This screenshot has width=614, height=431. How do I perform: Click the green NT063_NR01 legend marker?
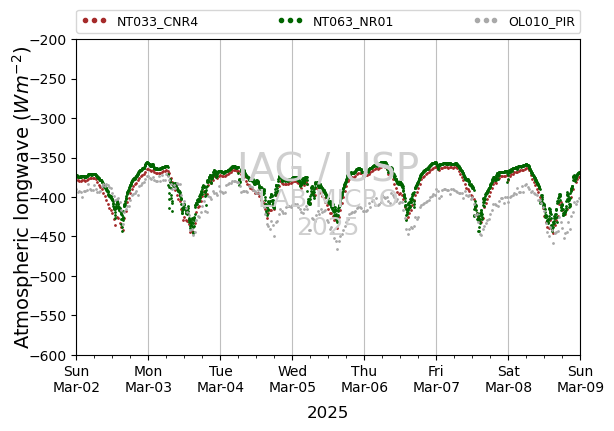290,21
